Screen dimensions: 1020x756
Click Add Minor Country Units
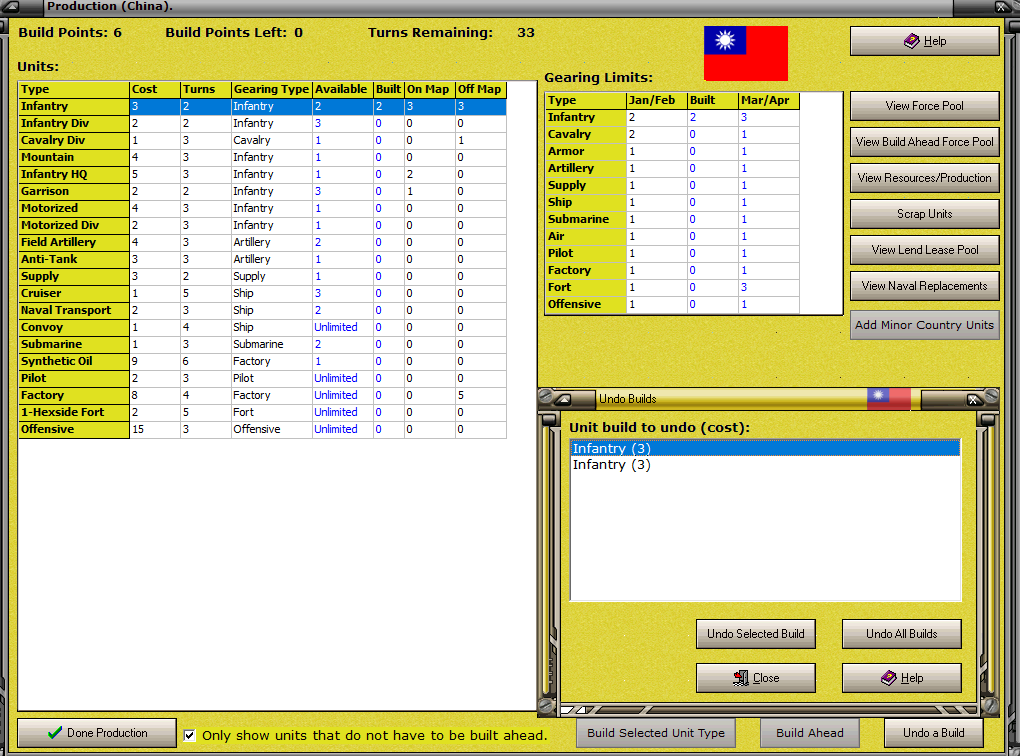924,325
